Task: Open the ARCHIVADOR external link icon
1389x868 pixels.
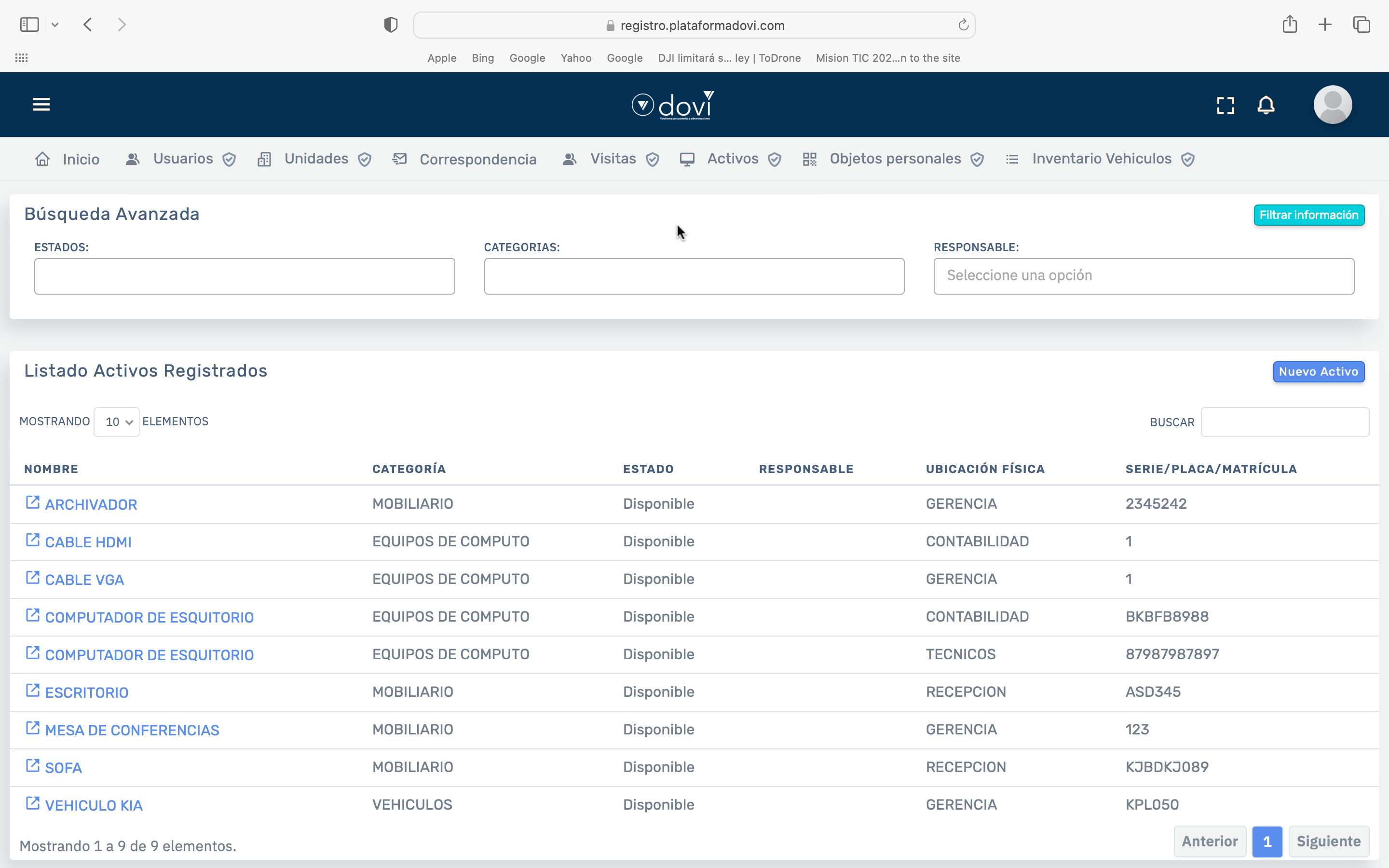Action: (x=33, y=503)
